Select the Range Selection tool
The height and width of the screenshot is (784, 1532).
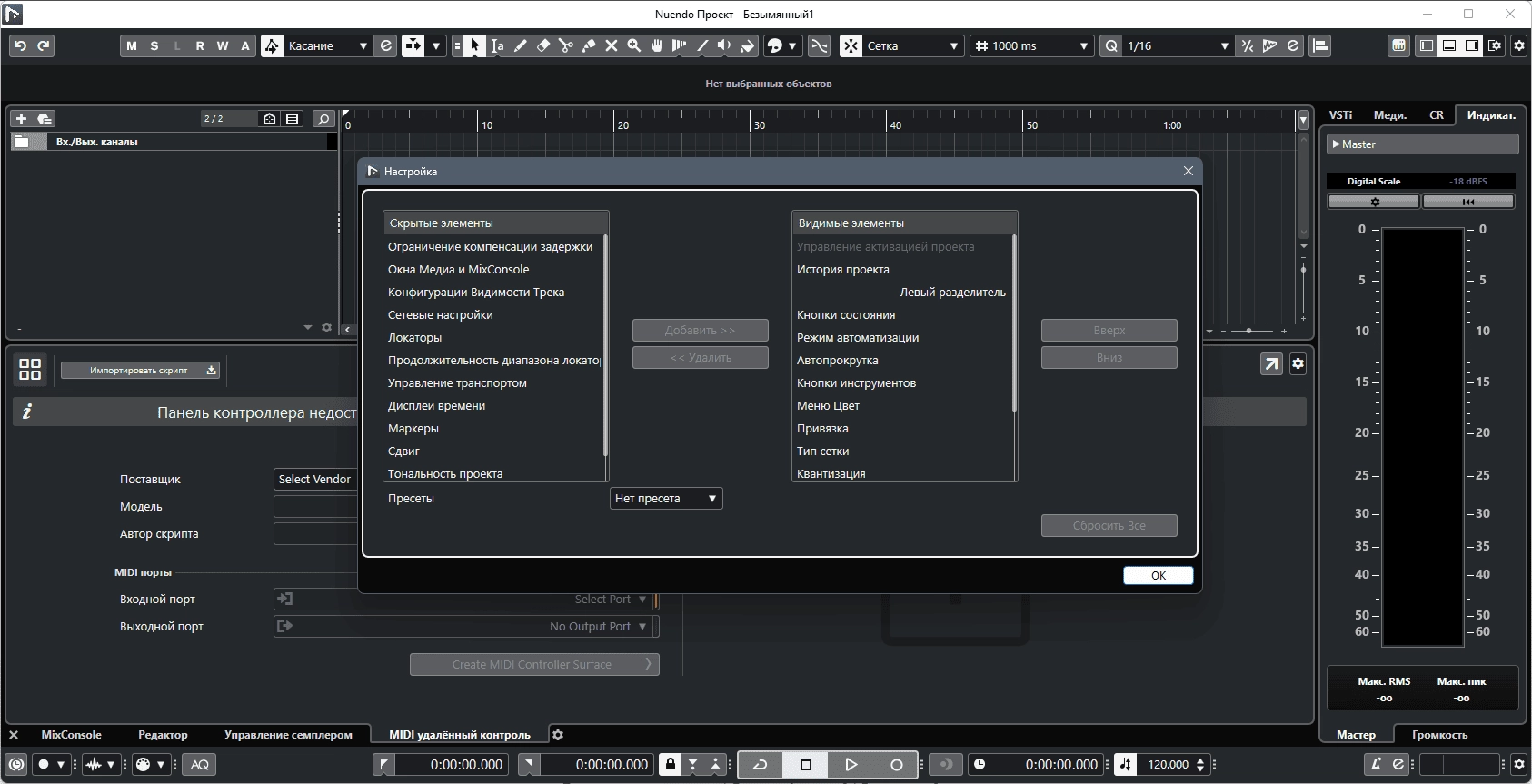(497, 45)
